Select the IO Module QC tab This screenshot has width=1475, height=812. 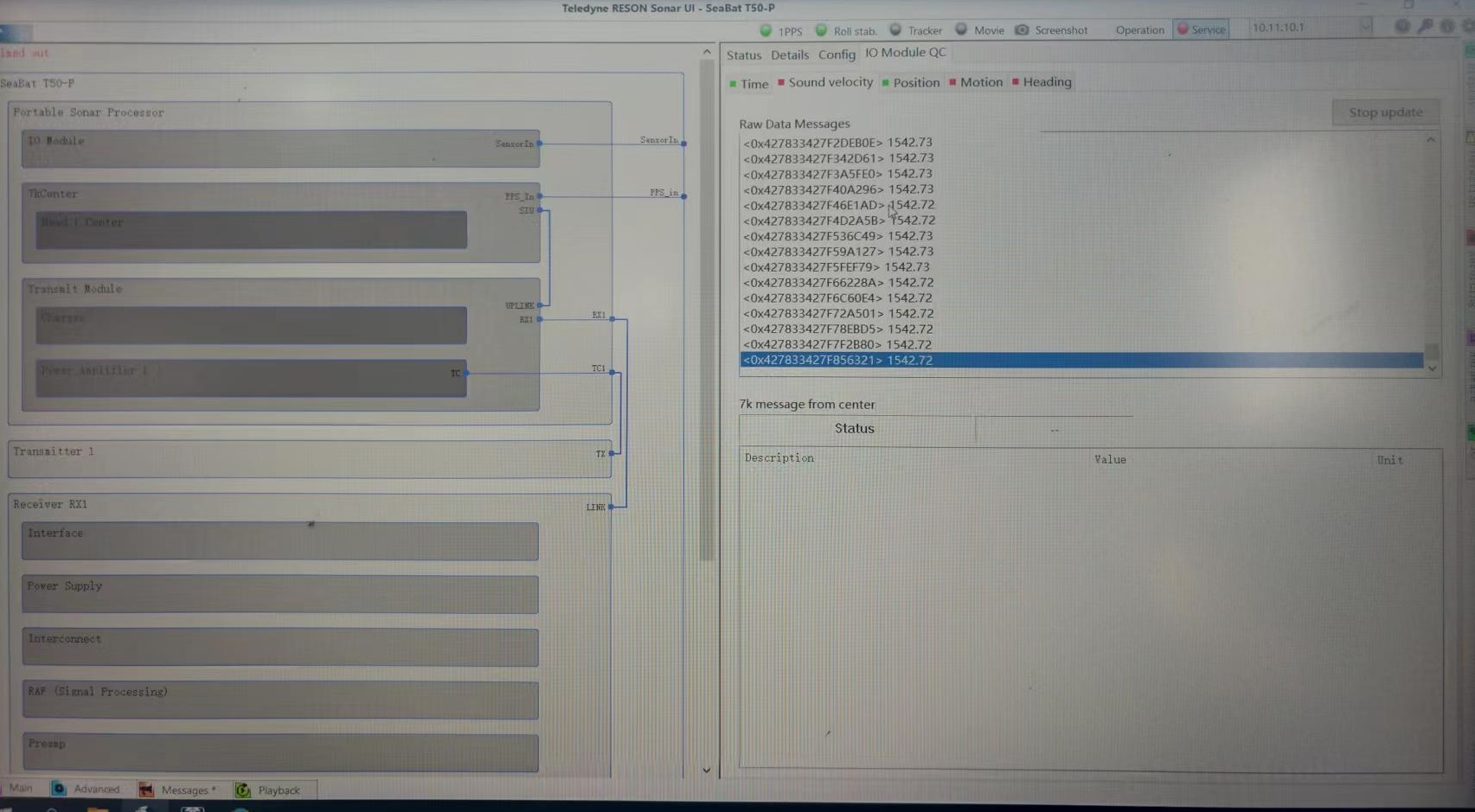click(x=906, y=53)
